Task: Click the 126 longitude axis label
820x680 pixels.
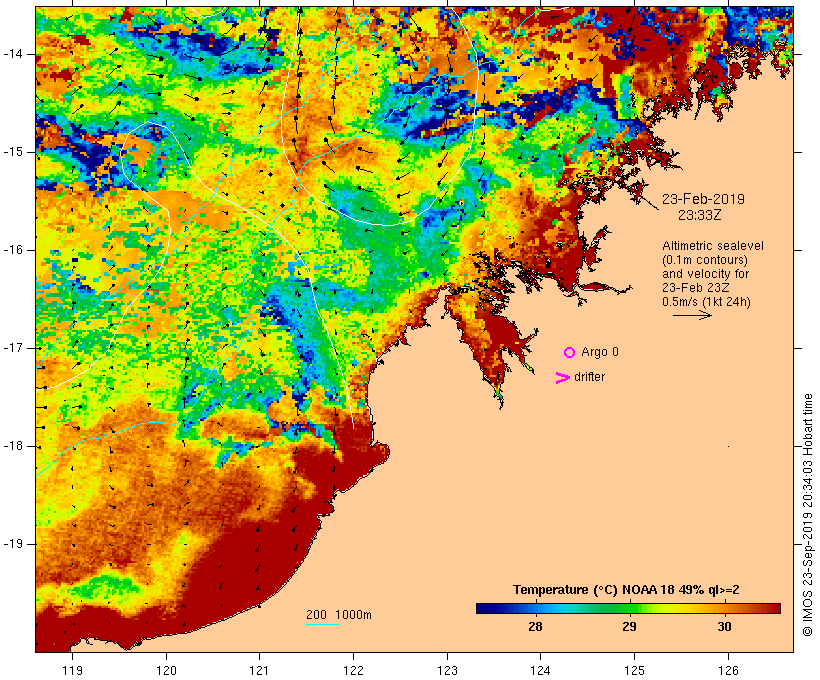Action: tap(728, 671)
